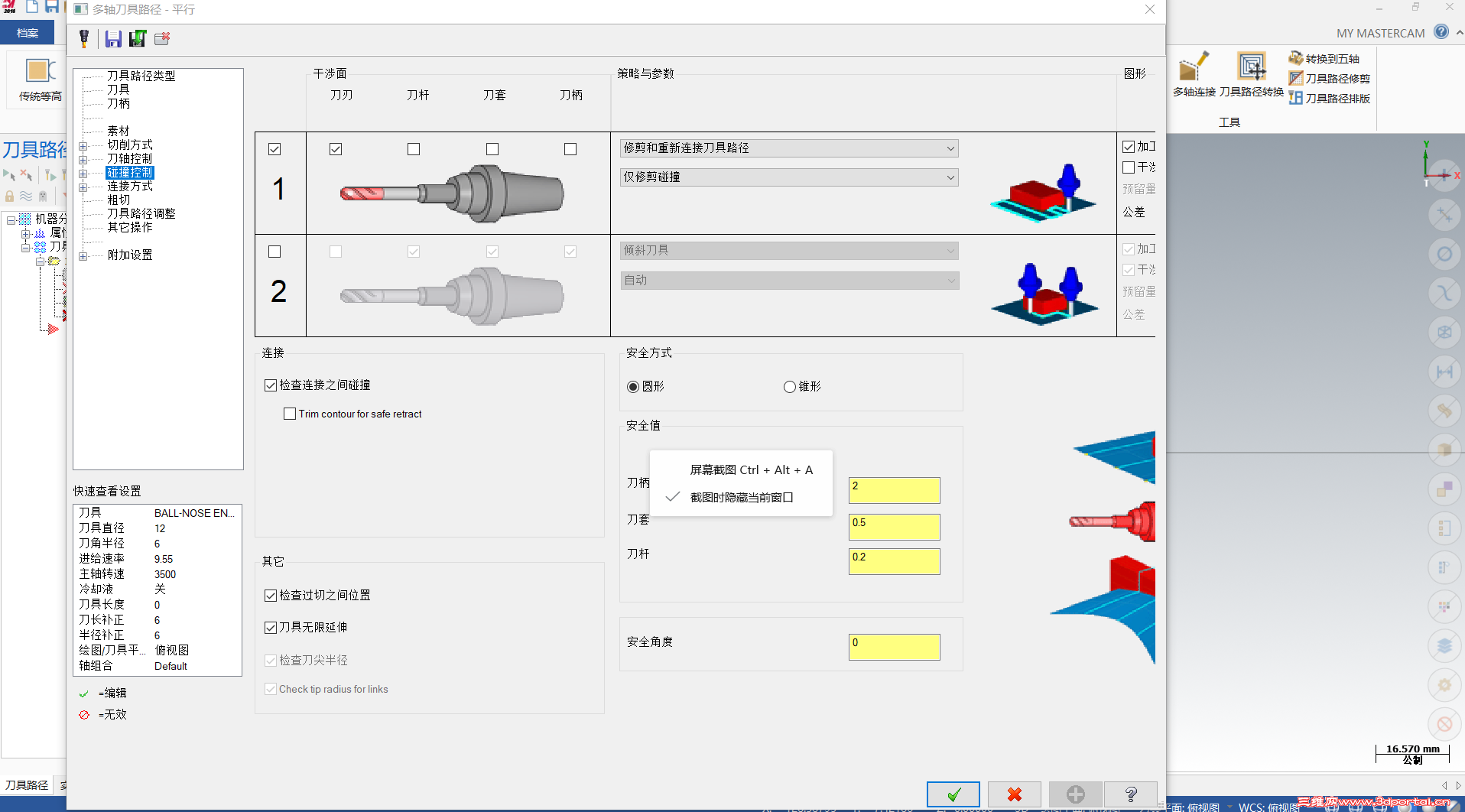Select 其它操作 in the tree
This screenshot has width=1465, height=812.
coord(129,227)
